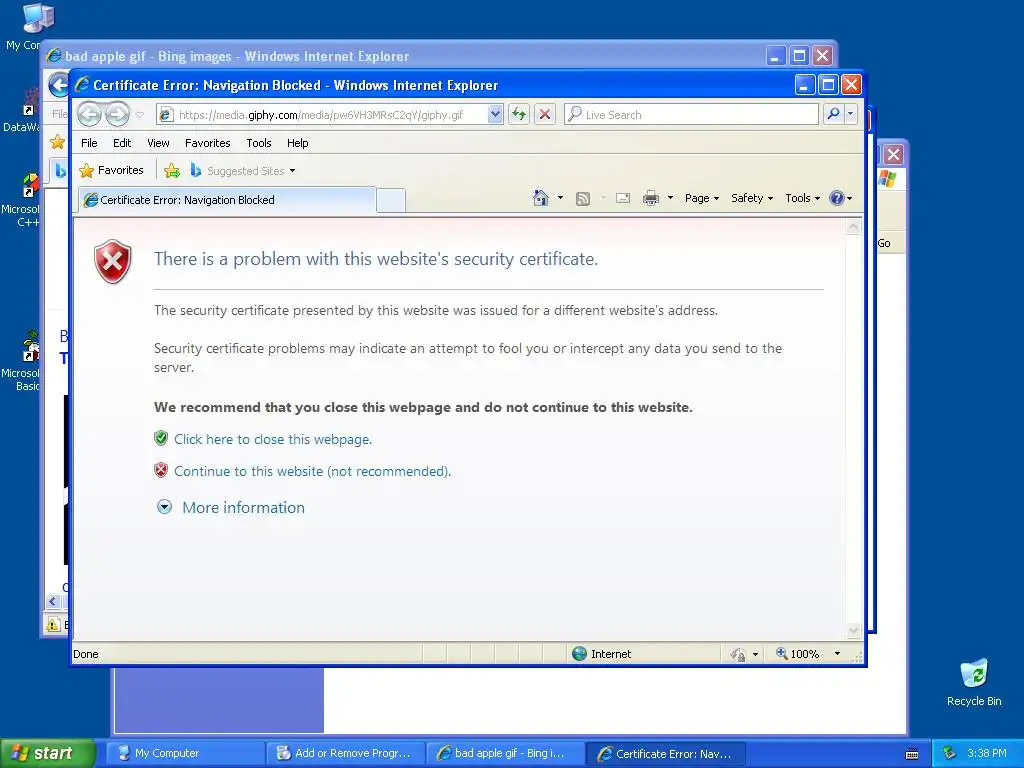The height and width of the screenshot is (768, 1024).
Task: Click the RSS Feeds icon
Action: 583,199
